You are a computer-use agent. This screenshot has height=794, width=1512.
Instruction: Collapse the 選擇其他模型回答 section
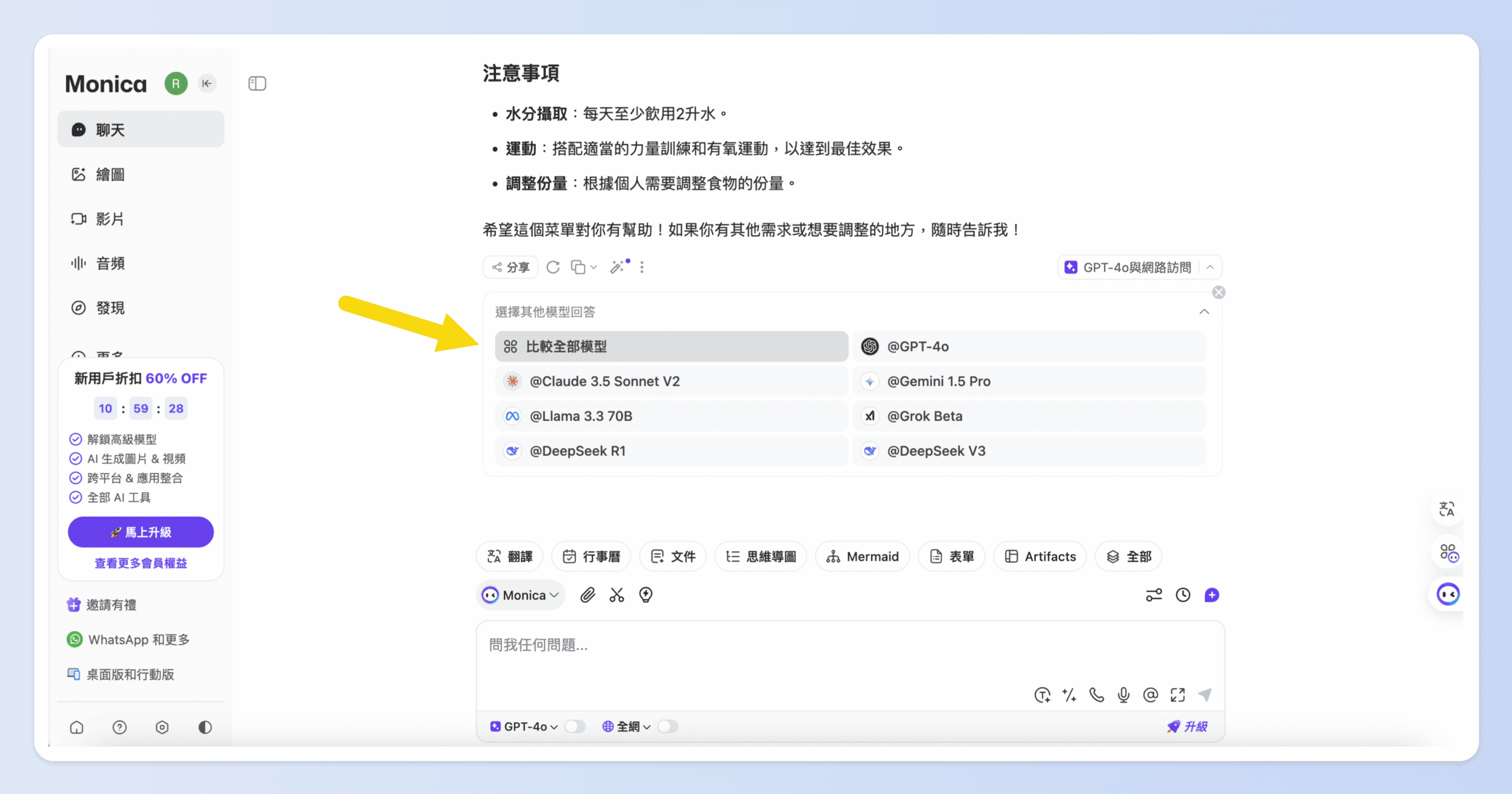tap(1204, 311)
